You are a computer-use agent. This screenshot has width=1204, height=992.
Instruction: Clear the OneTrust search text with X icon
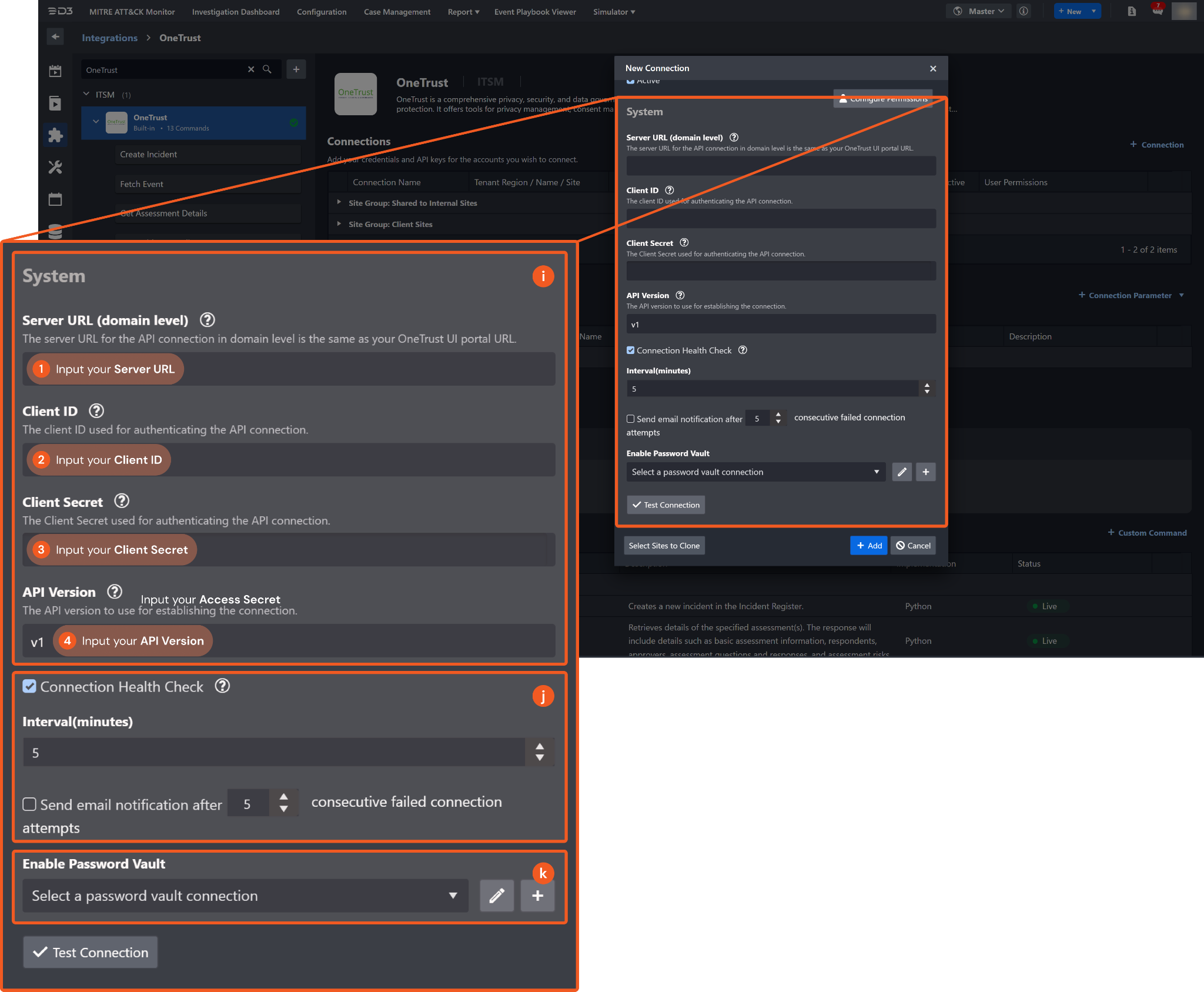(x=251, y=69)
